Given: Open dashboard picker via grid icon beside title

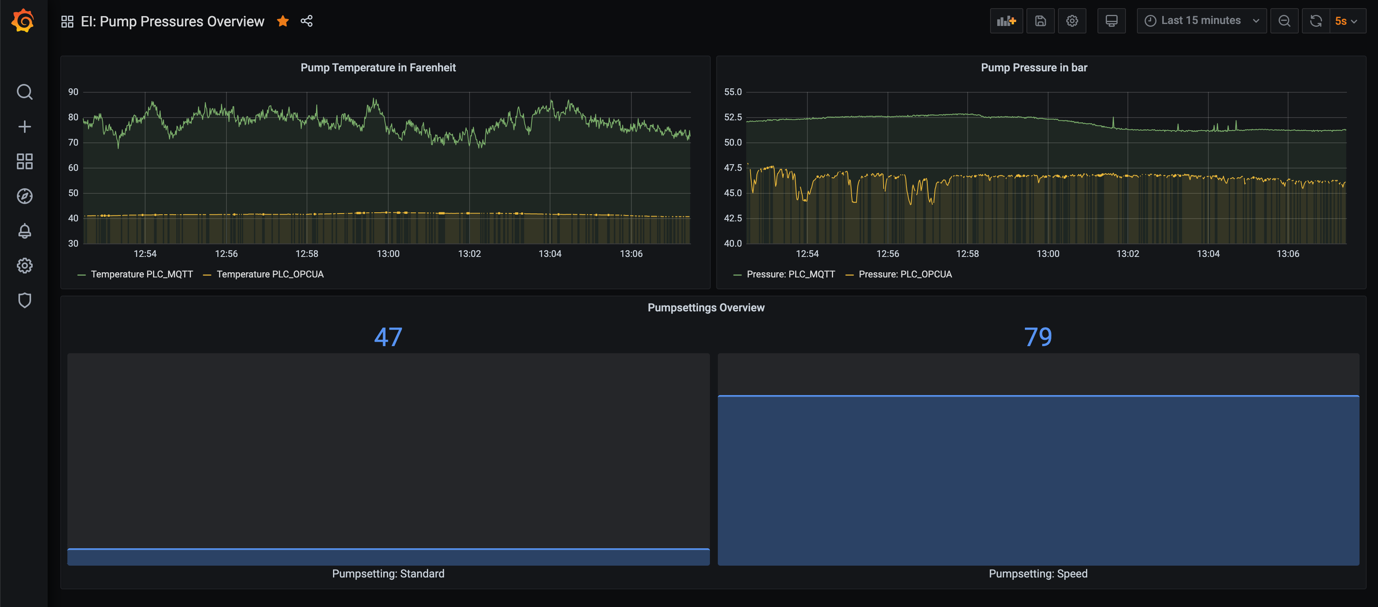Looking at the screenshot, I should pyautogui.click(x=66, y=20).
